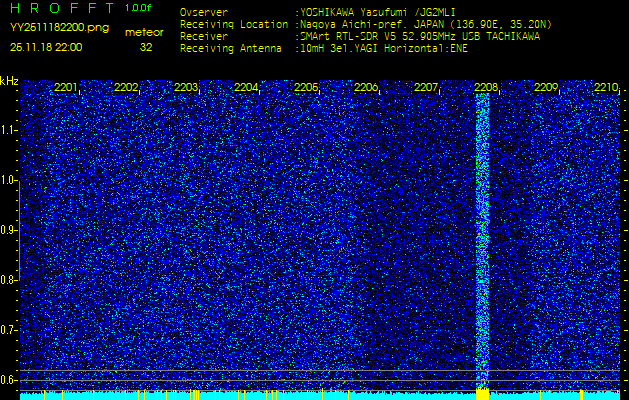
Task: Click the 2204 time marker
Action: 246,87
